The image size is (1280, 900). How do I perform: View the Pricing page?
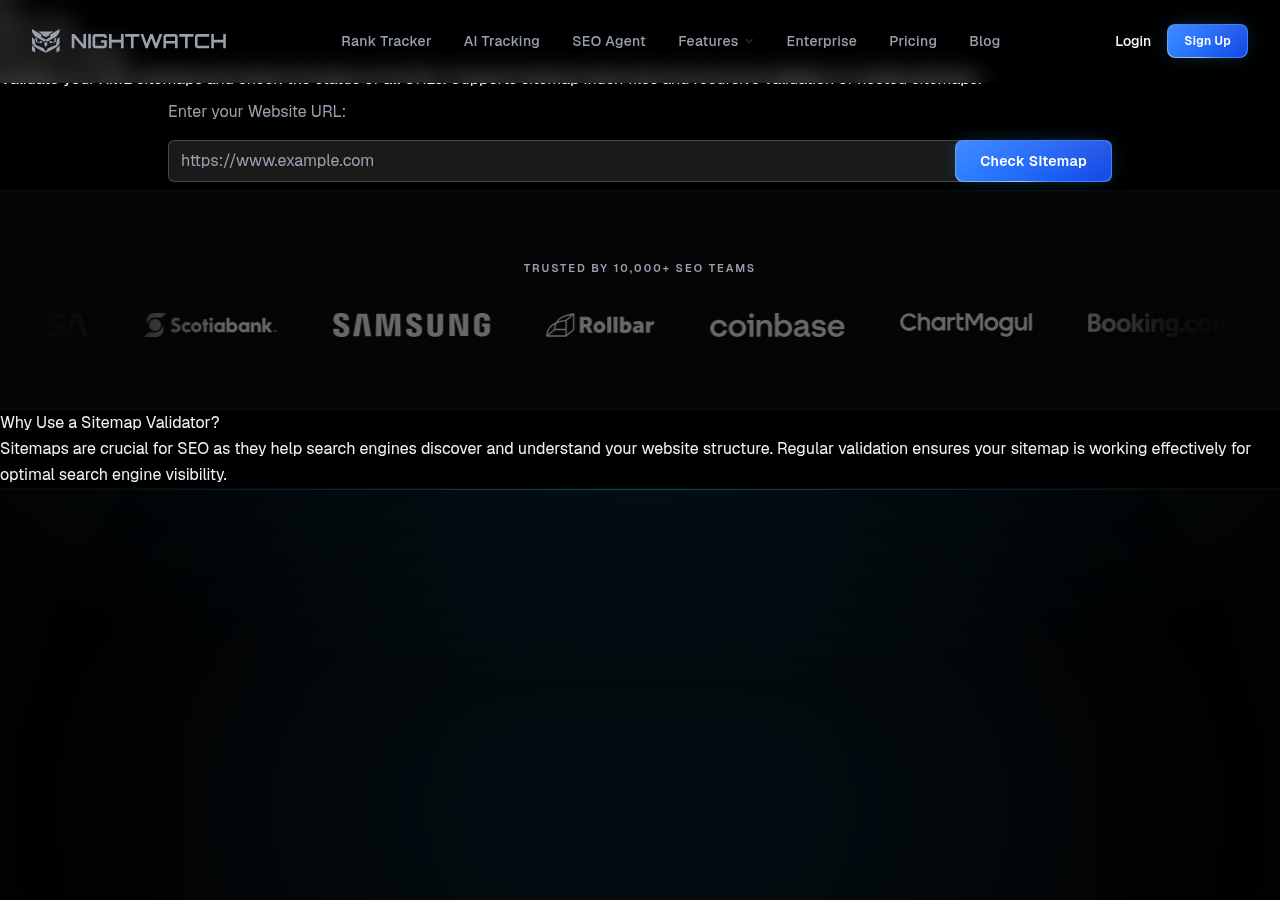(913, 41)
